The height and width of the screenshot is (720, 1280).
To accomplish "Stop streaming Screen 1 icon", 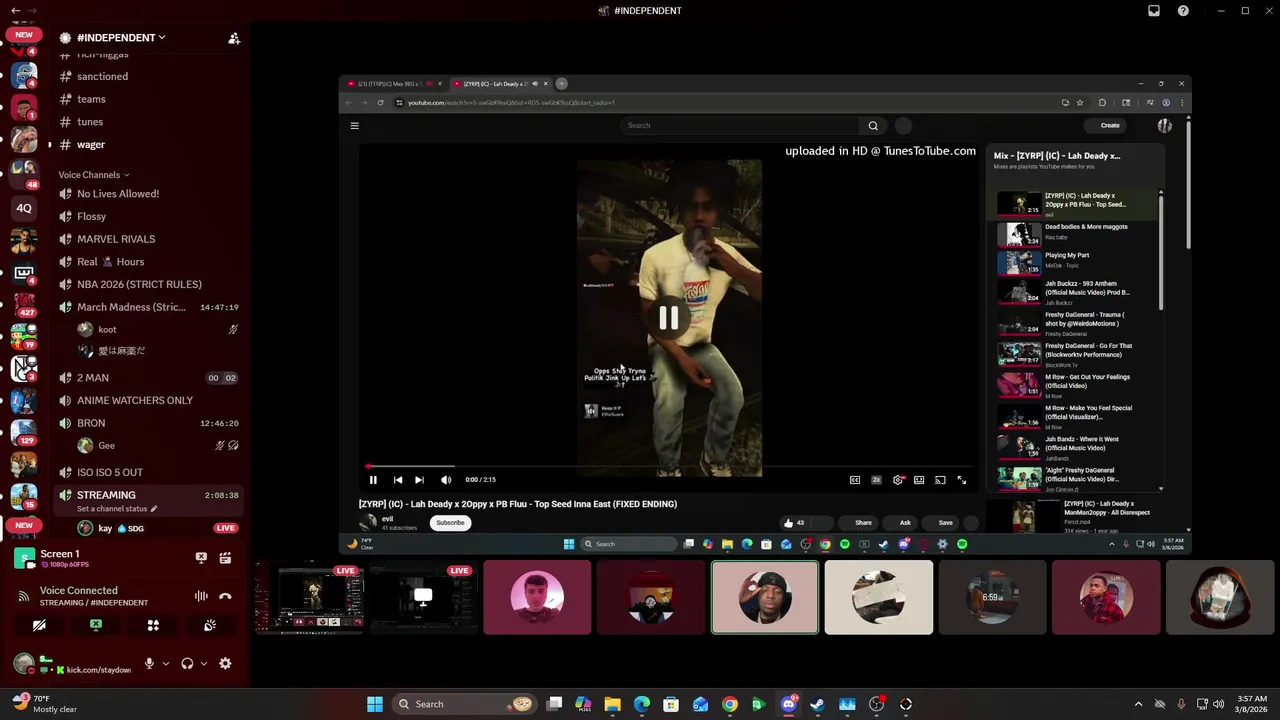I will point(201,558).
